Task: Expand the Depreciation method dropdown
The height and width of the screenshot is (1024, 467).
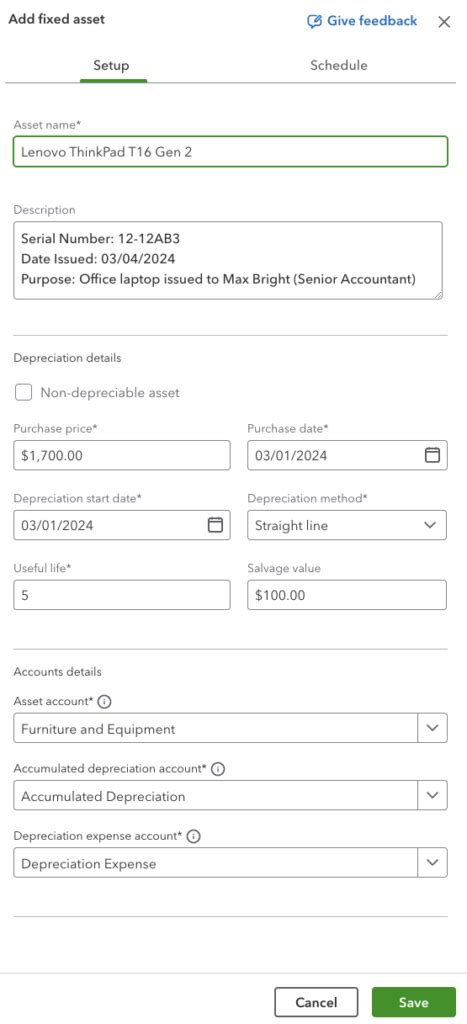Action: (x=347, y=525)
